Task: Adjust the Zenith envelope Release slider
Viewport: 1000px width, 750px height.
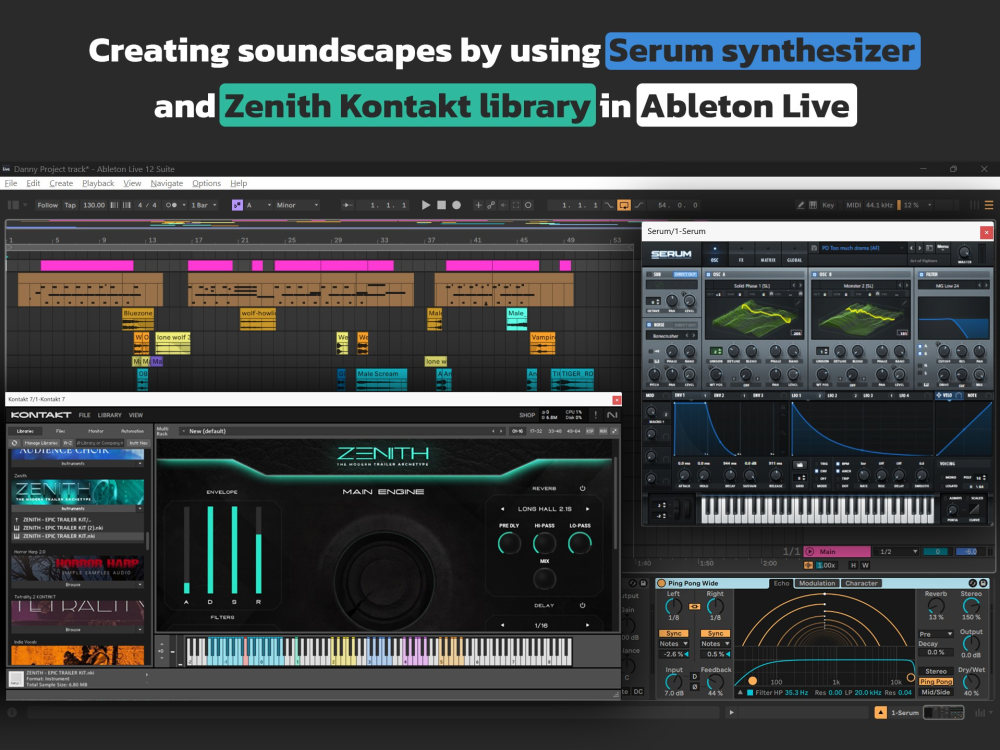Action: click(x=258, y=550)
